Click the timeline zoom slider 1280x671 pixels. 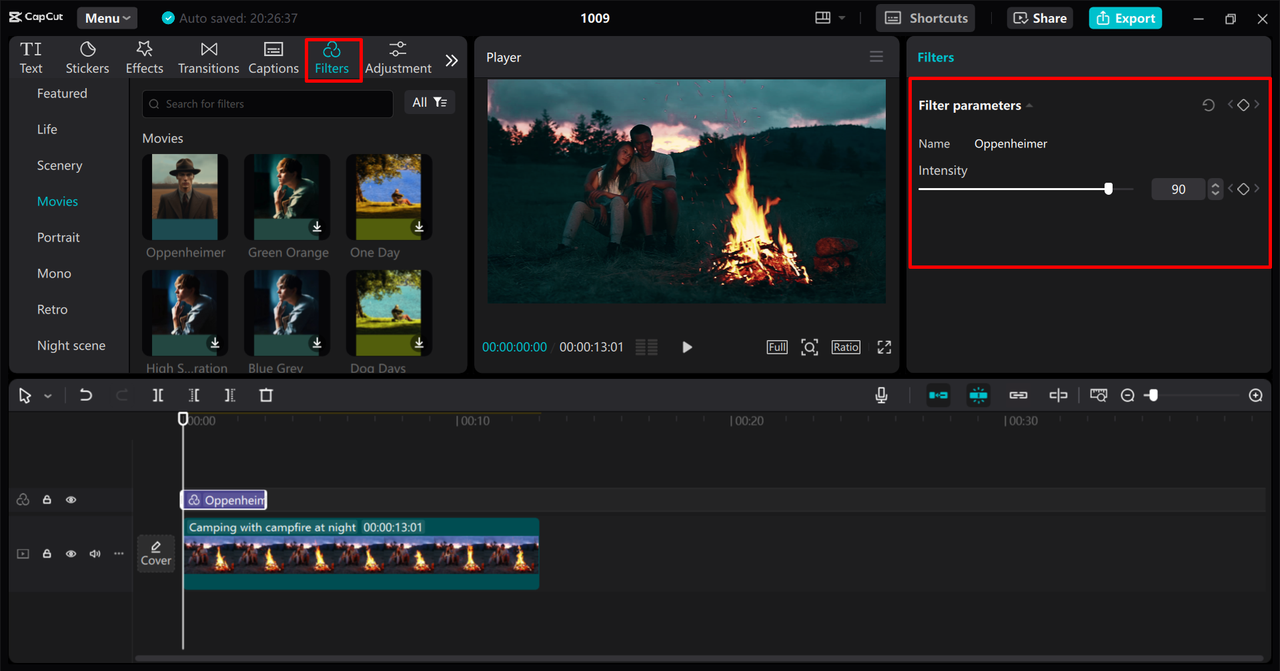(1190, 396)
